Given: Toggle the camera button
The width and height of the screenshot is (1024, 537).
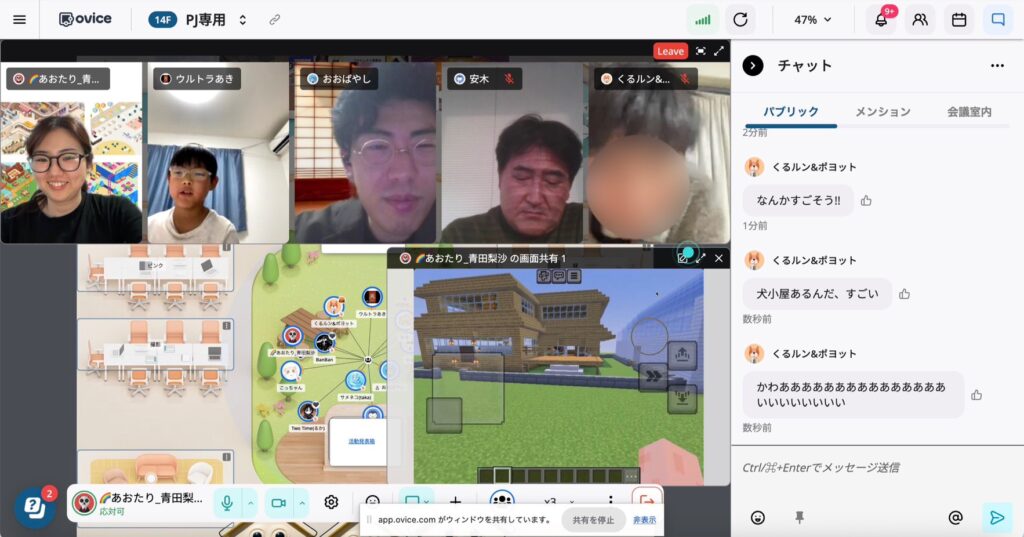Looking at the screenshot, I should (278, 502).
